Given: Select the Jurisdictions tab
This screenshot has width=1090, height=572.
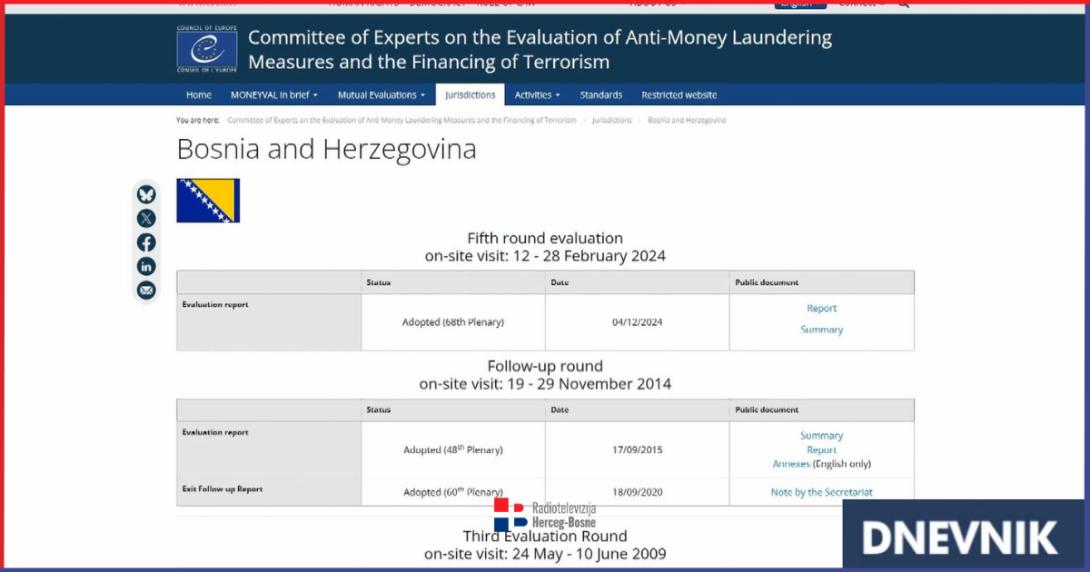Looking at the screenshot, I should (470, 95).
